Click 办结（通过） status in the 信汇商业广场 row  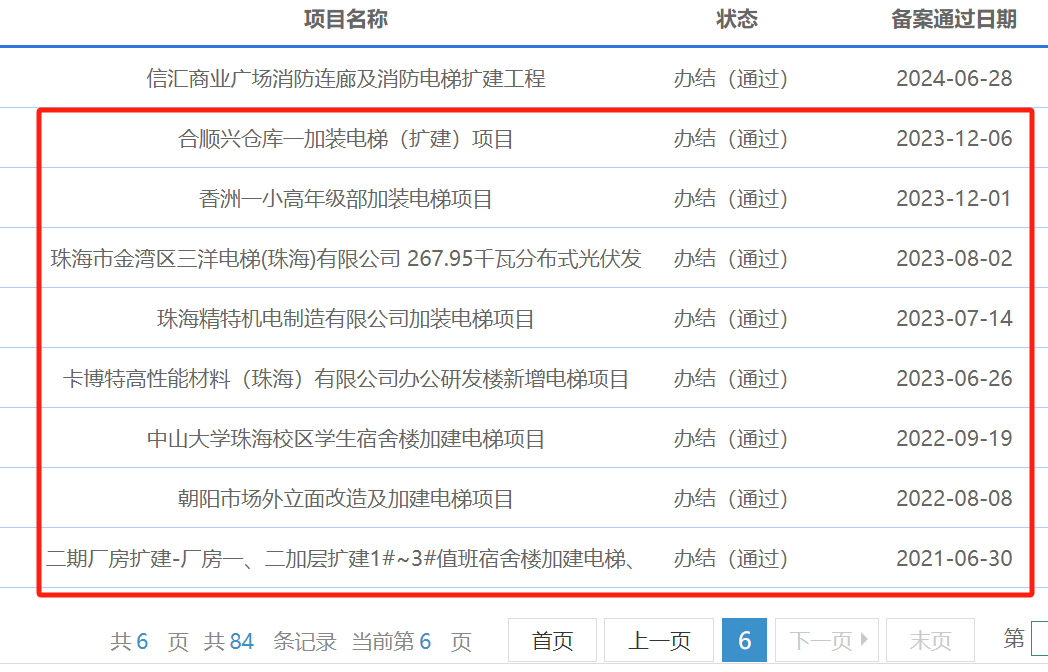(731, 79)
